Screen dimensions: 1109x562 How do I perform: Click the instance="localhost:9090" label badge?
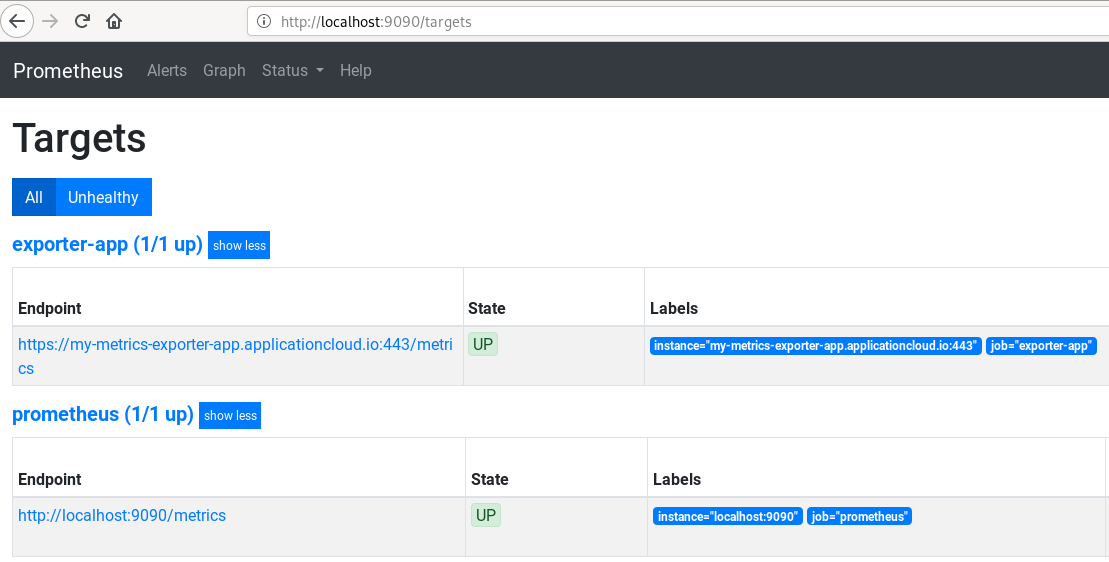728,517
